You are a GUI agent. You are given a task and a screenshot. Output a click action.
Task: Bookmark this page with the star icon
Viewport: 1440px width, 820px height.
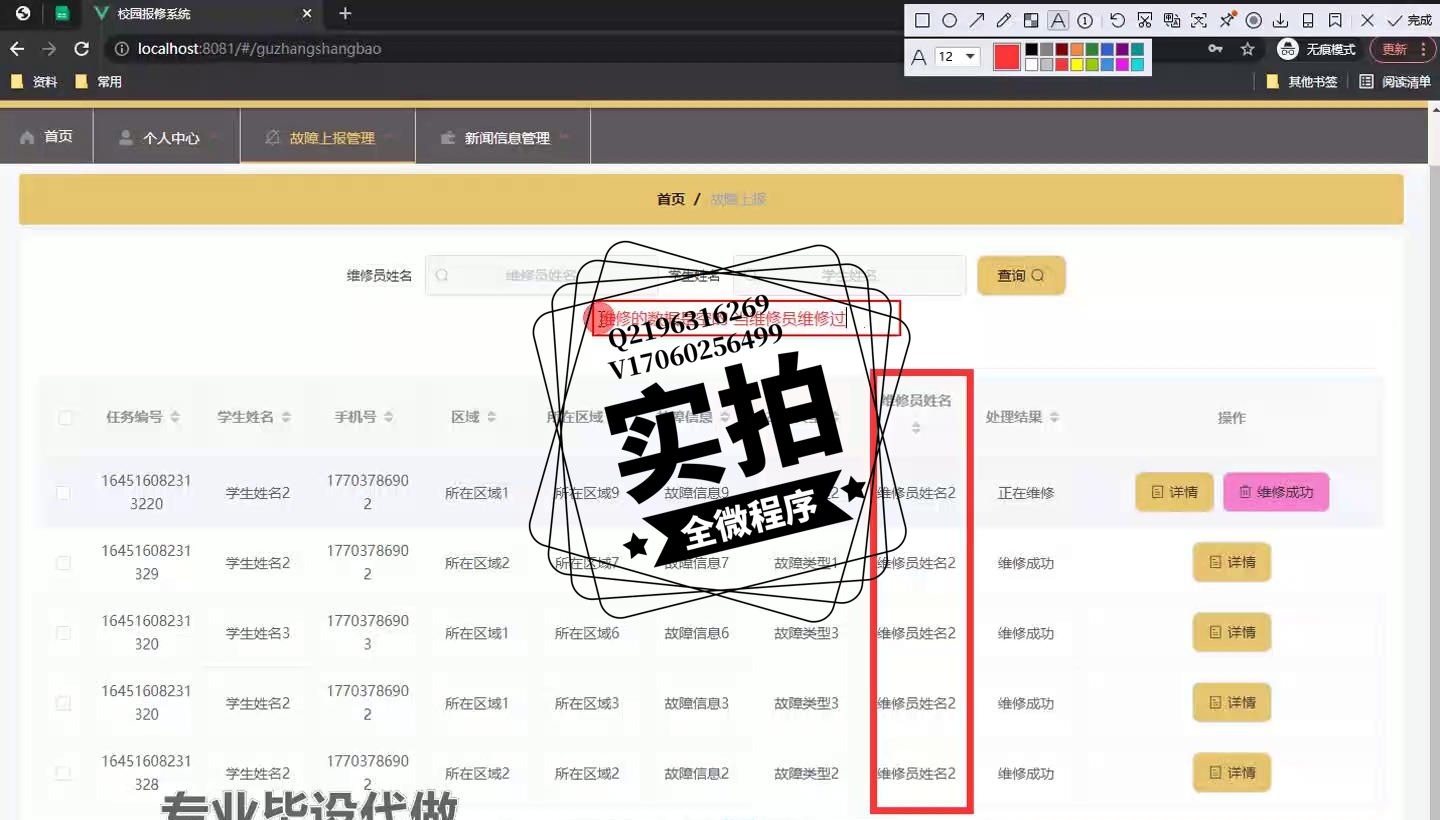click(x=1247, y=49)
